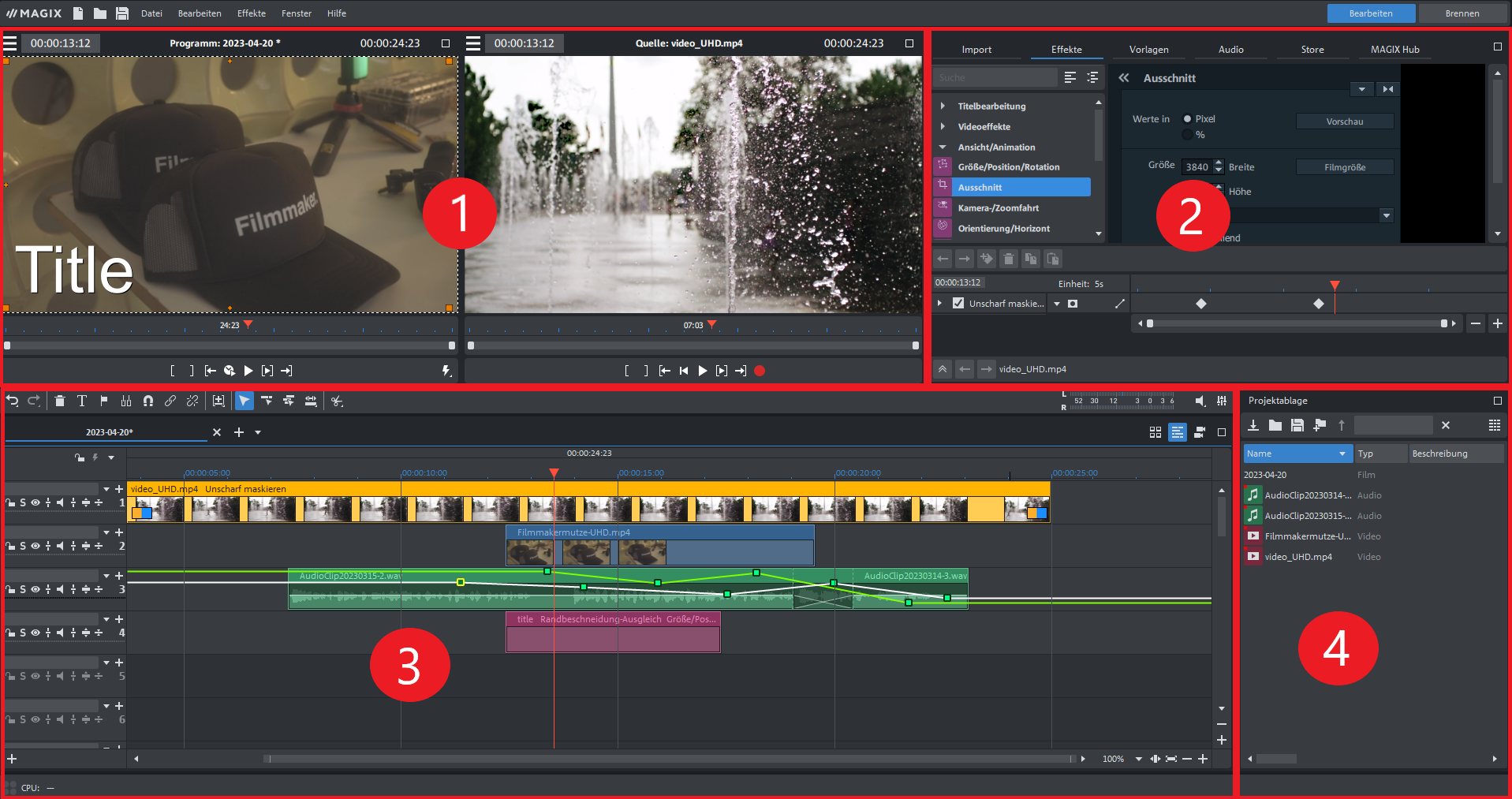This screenshot has height=799, width=1512.
Task: Open the Name column dropdown in Projektablage
Action: [1342, 454]
